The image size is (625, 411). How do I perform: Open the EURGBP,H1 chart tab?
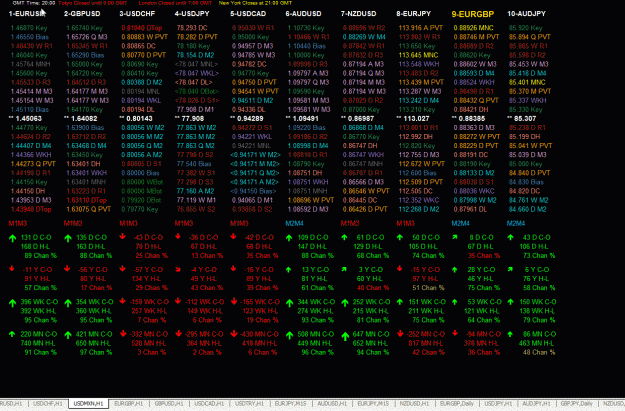click(x=129, y=404)
